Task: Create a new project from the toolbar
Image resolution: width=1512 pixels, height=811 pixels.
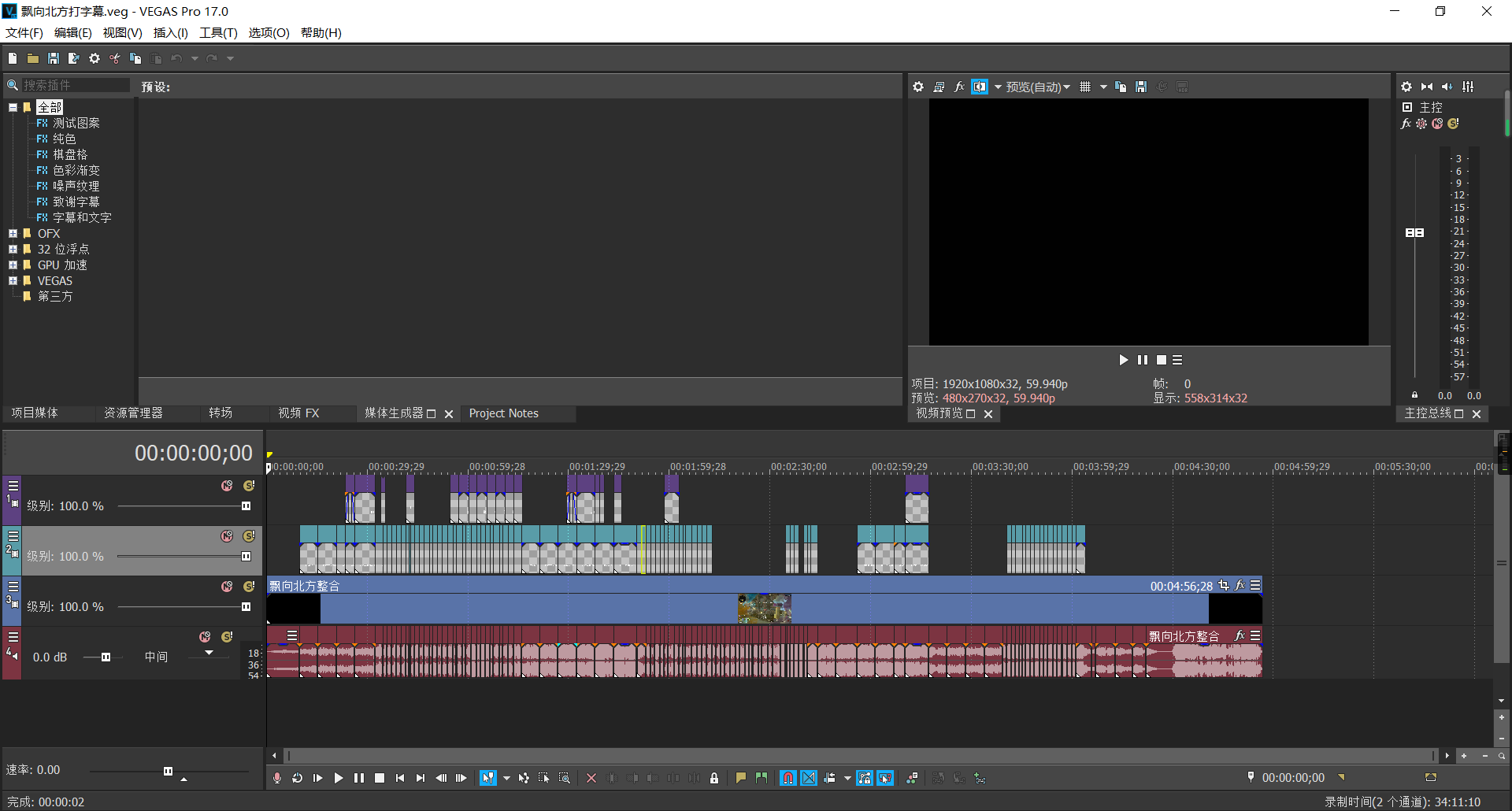Action: [13, 58]
